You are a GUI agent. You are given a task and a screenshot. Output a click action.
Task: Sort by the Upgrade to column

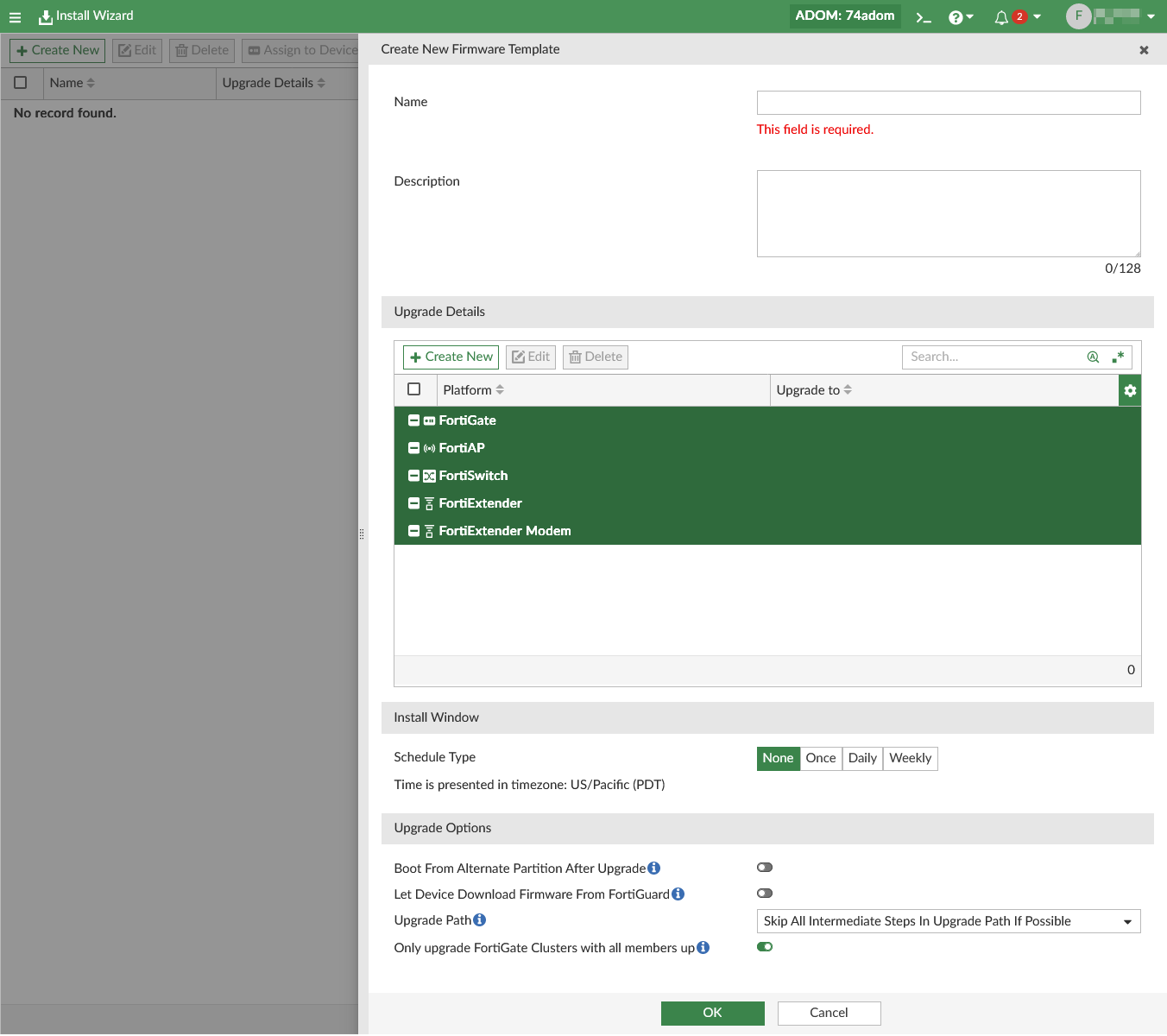pos(814,390)
